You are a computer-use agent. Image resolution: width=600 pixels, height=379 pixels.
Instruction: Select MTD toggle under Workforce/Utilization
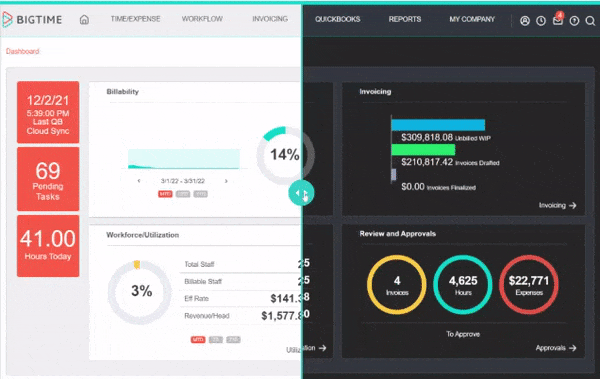(198, 340)
